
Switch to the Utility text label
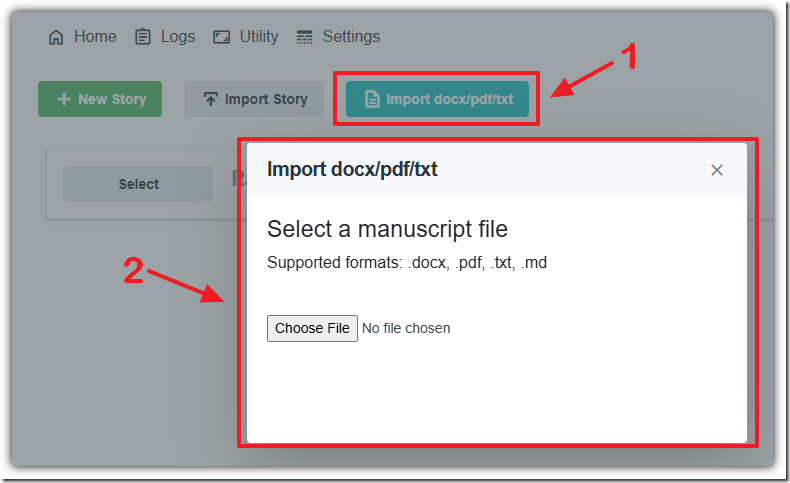pyautogui.click(x=259, y=37)
